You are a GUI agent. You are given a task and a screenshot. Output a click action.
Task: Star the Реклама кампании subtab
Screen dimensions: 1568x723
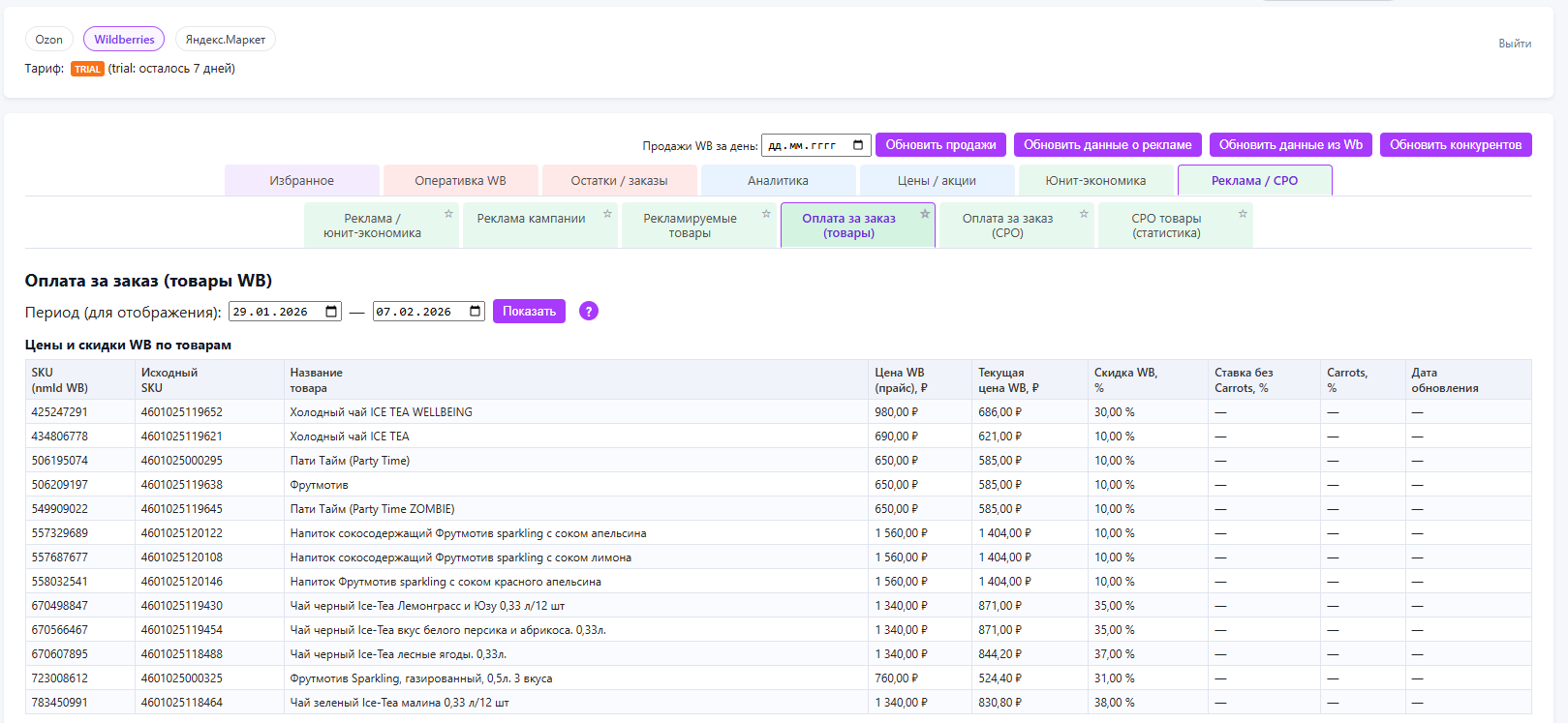607,214
